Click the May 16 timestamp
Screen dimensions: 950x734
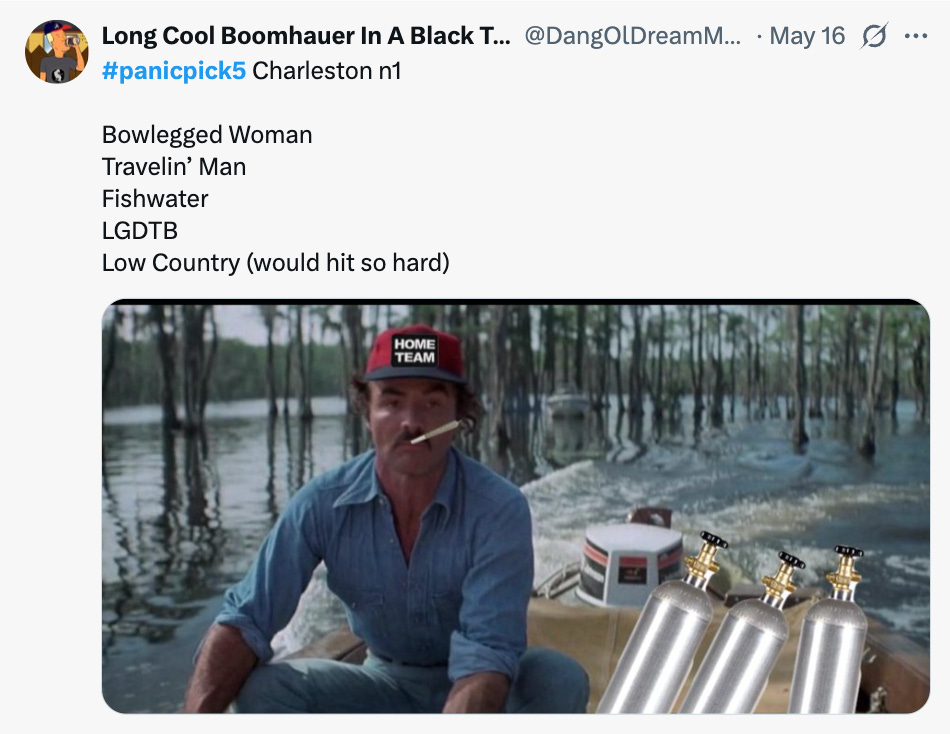[x=807, y=36]
